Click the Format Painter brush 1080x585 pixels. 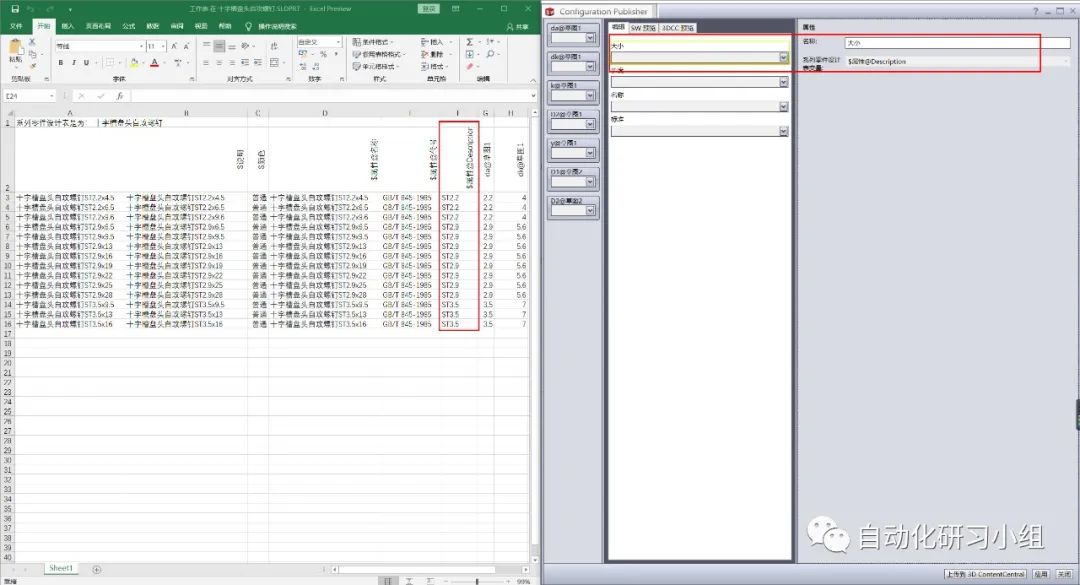pos(32,65)
